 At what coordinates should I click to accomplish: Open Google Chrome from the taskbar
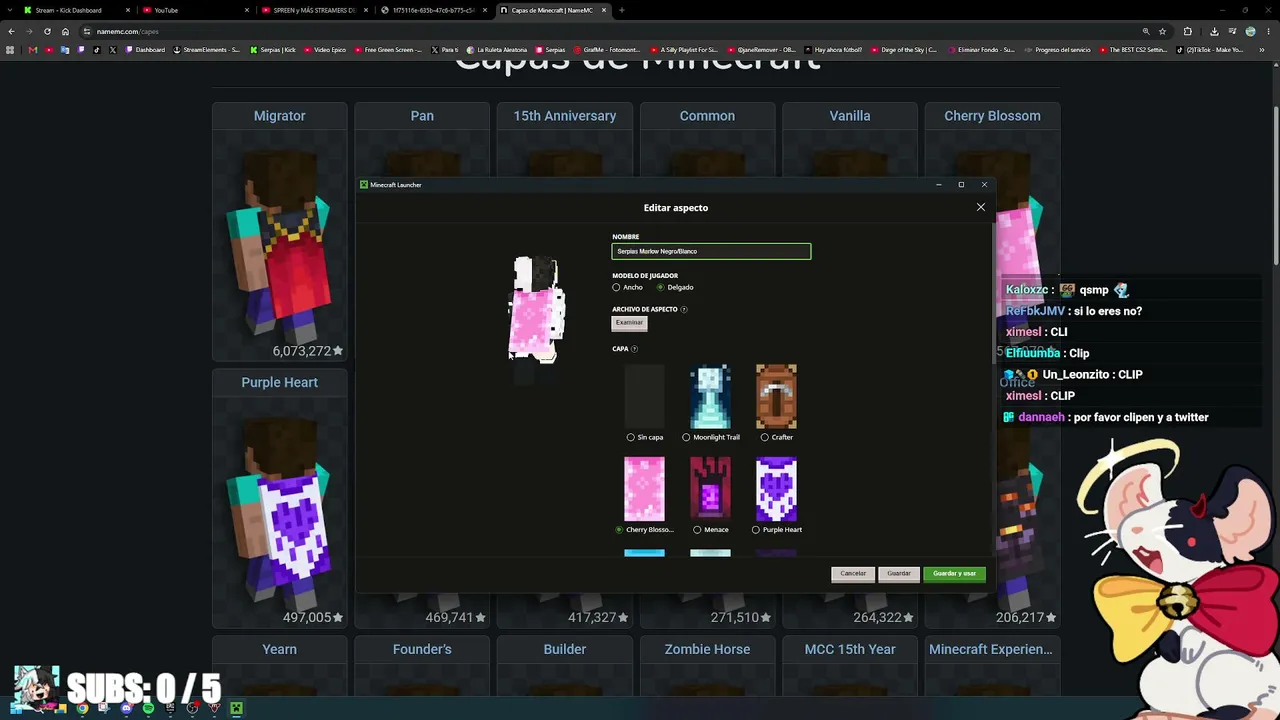82,709
